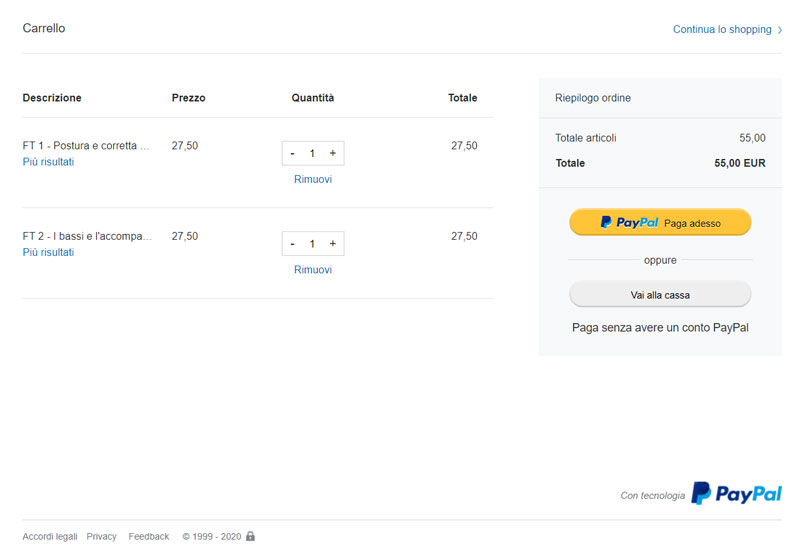The image size is (800, 559).
Task: Click the FT 2 - I bassi item description
Action: tap(87, 236)
